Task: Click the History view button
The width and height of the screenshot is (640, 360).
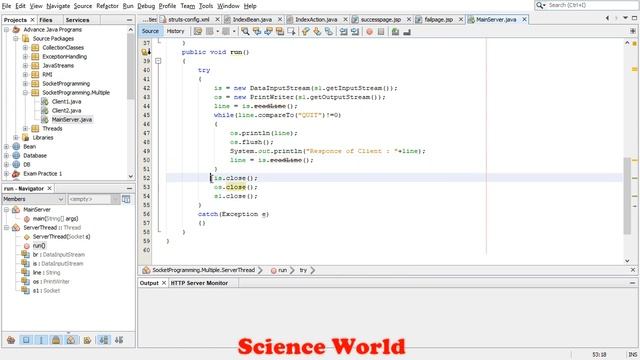Action: tap(176, 31)
